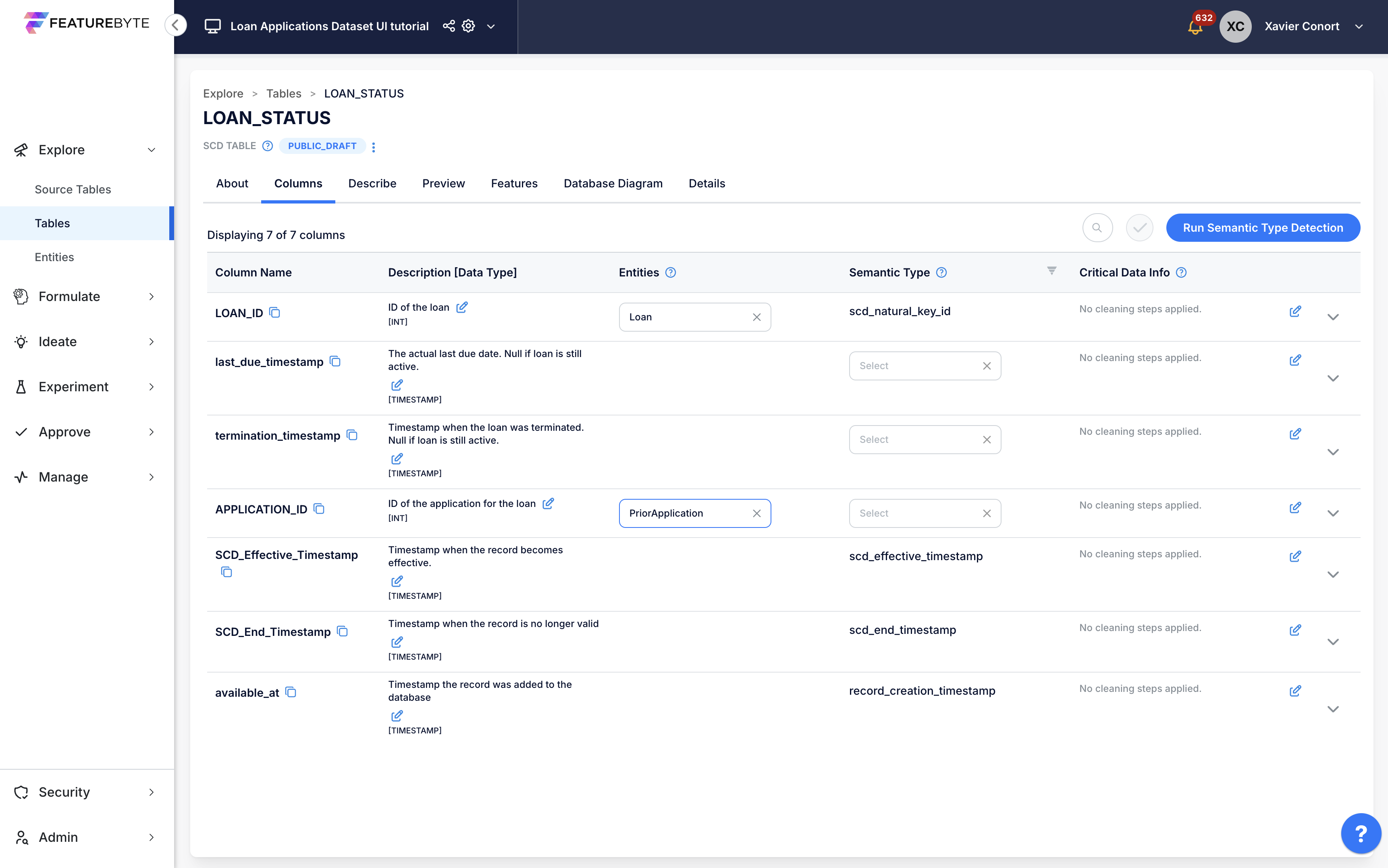
Task: Expand the available_at row chevron
Action: click(x=1333, y=709)
